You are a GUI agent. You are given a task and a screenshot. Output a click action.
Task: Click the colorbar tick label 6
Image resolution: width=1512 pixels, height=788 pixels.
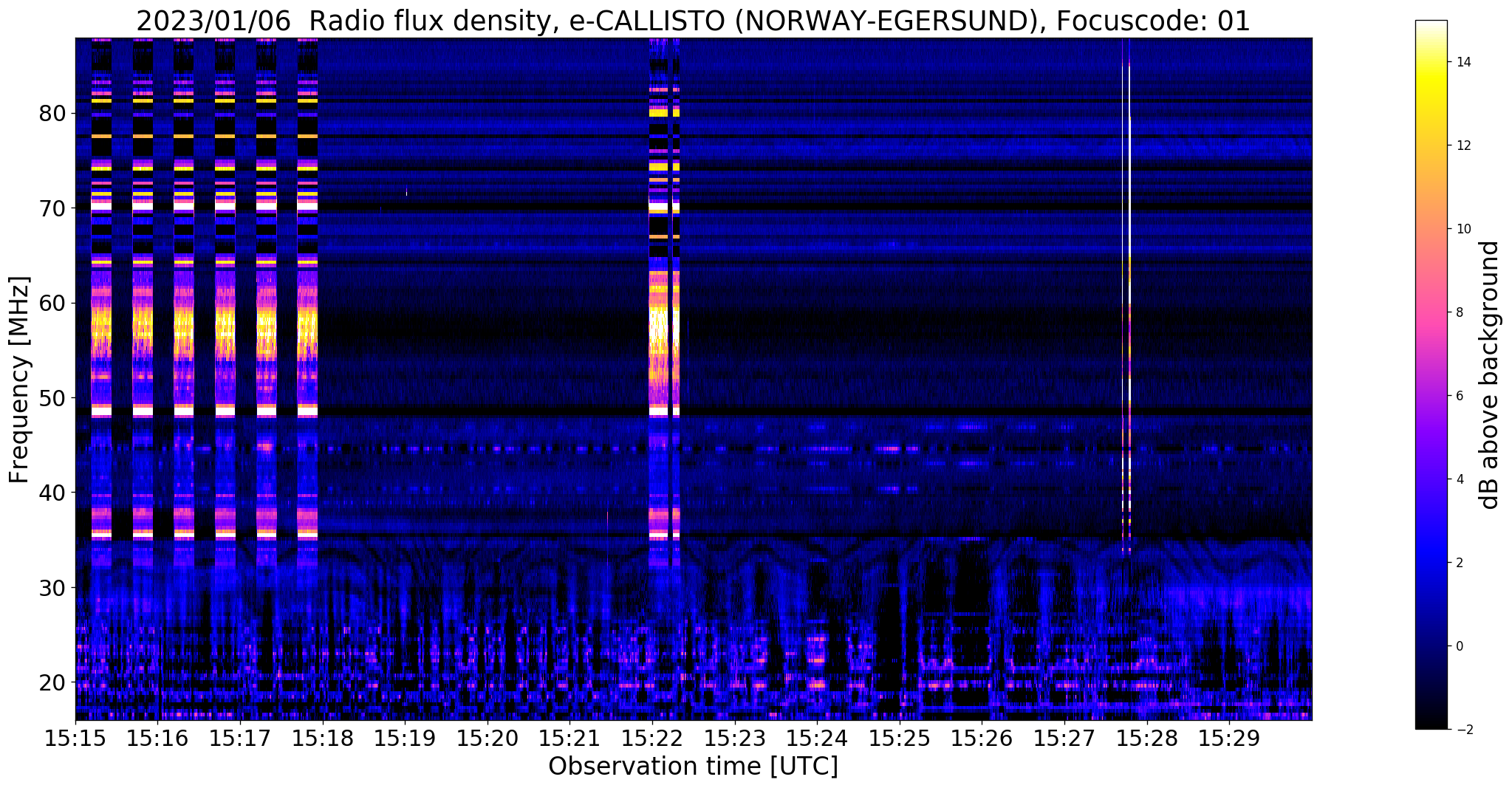(x=1460, y=396)
